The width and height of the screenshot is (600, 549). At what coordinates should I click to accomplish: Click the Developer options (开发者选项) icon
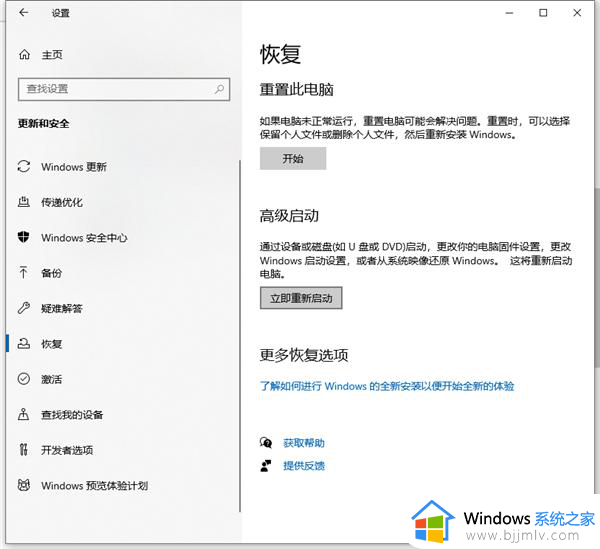click(x=24, y=450)
